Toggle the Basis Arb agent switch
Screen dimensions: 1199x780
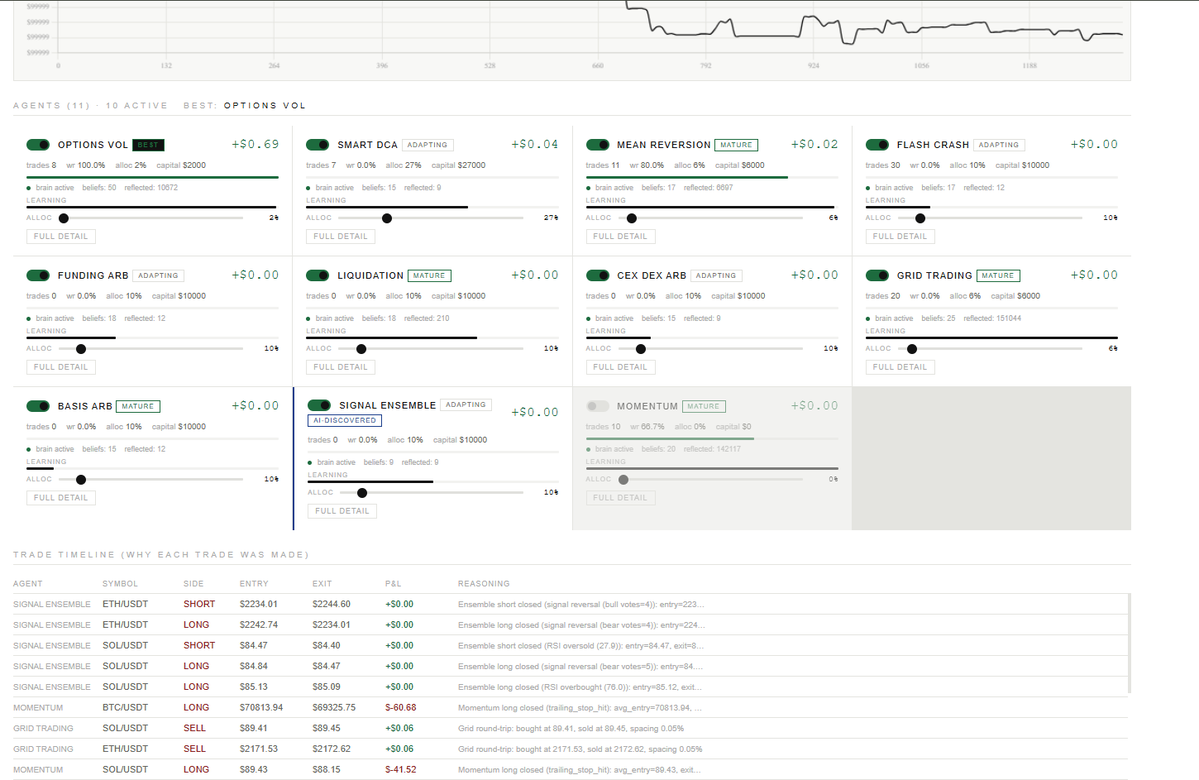coord(37,406)
